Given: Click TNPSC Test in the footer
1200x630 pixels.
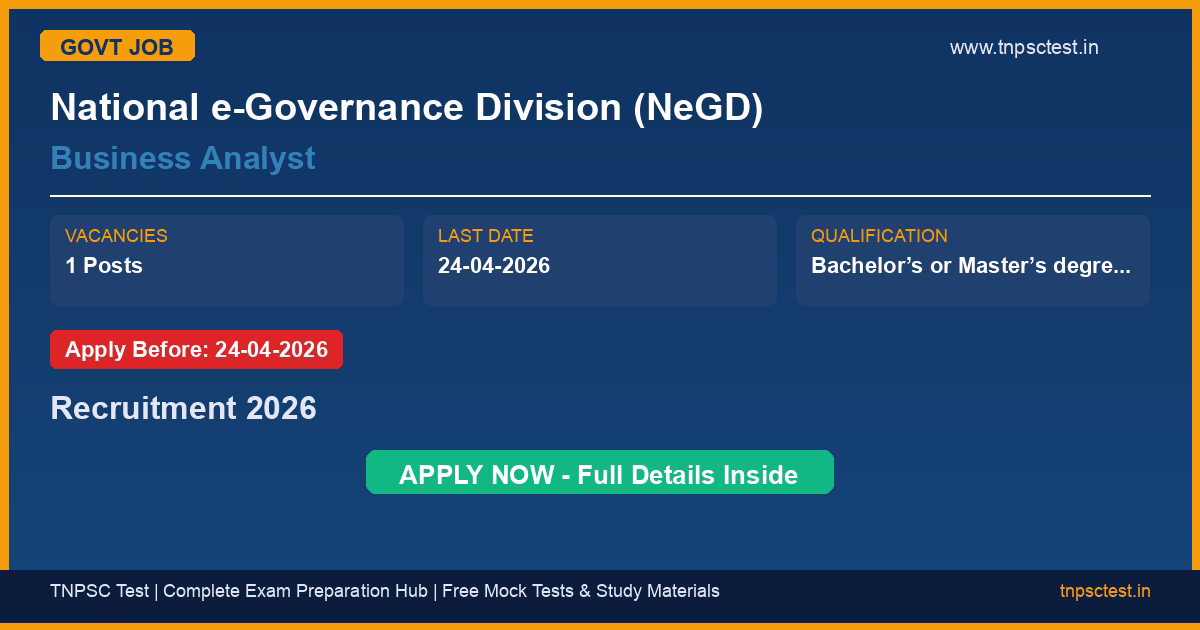Looking at the screenshot, I should click(x=99, y=591).
